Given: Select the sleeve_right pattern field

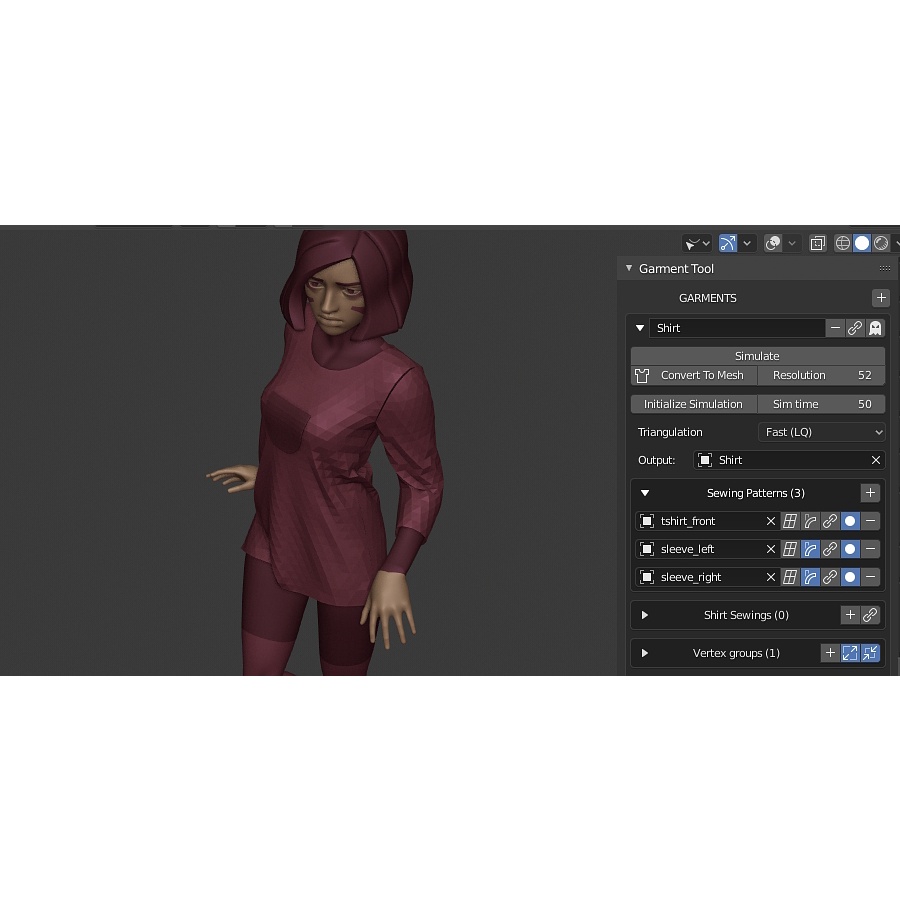Looking at the screenshot, I should (x=708, y=577).
